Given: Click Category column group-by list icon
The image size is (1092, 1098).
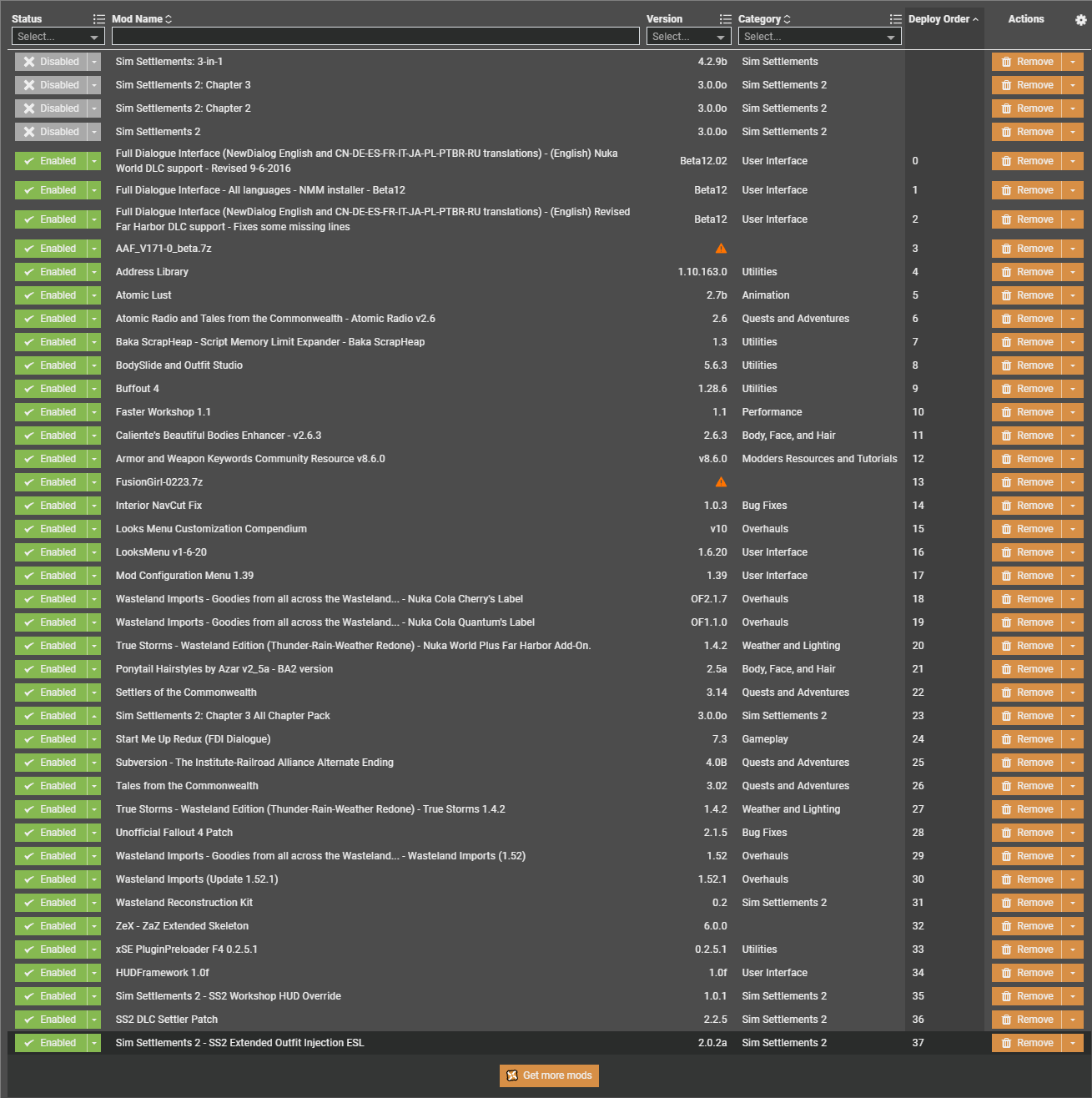Looking at the screenshot, I should coord(895,19).
